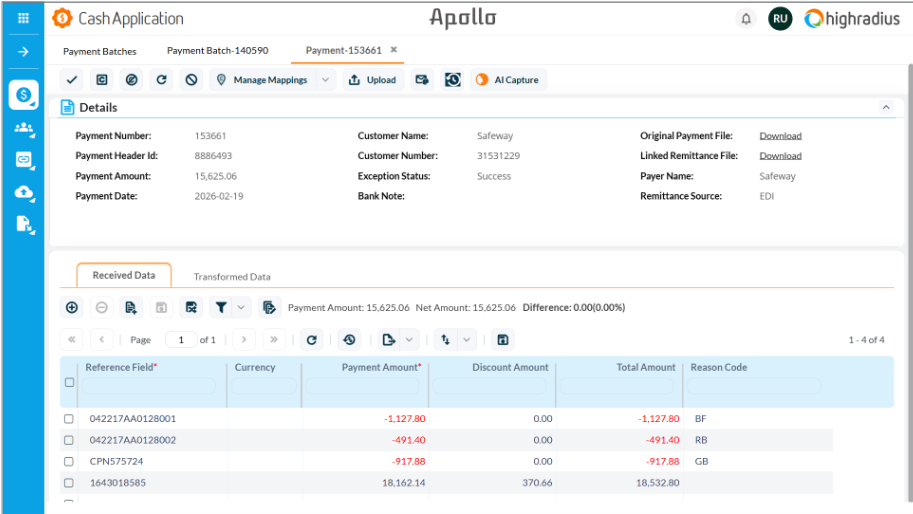The width and height of the screenshot is (913, 514).
Task: Click the add row plus icon
Action: 72,308
